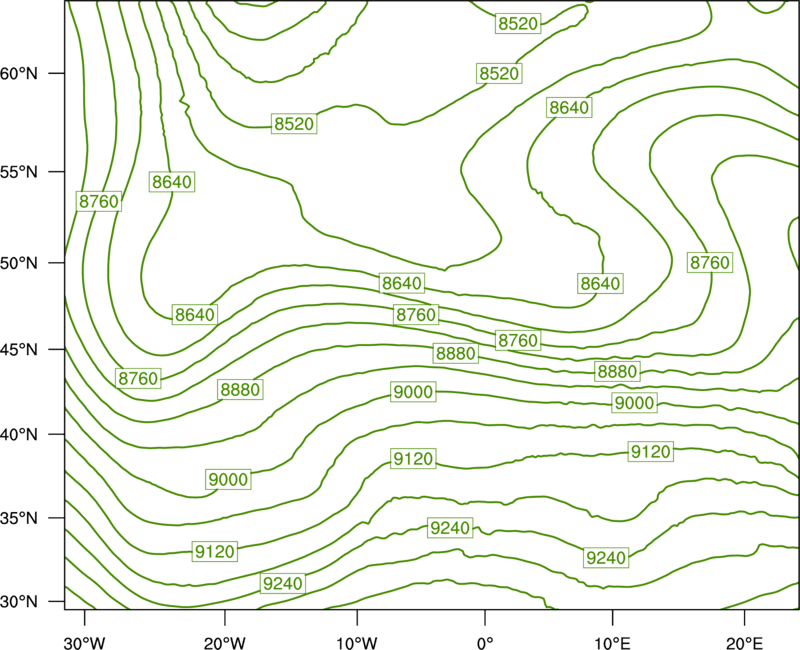
Task: Click the 60°N latitude axis label
Action: (19, 73)
